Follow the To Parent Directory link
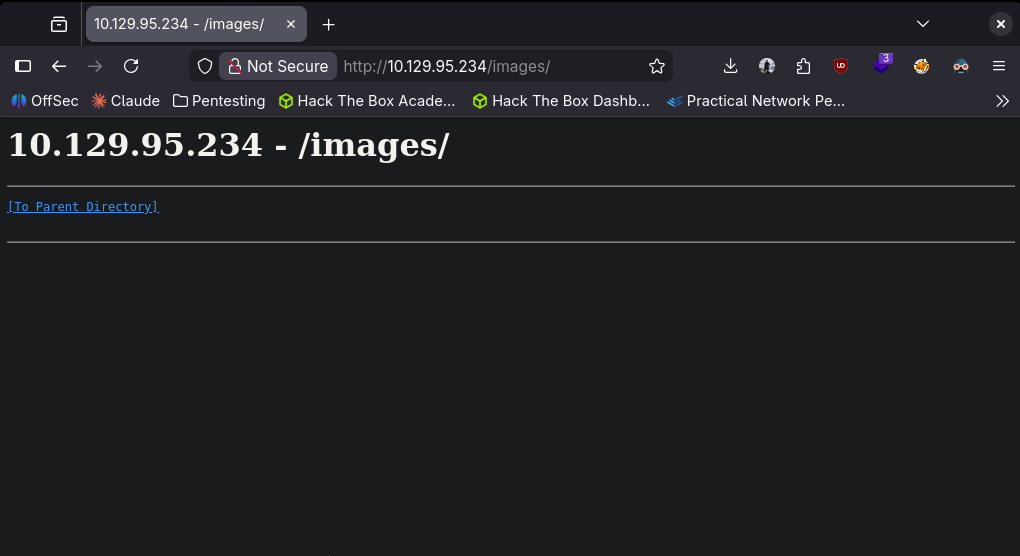This screenshot has width=1020, height=556. click(x=83, y=207)
